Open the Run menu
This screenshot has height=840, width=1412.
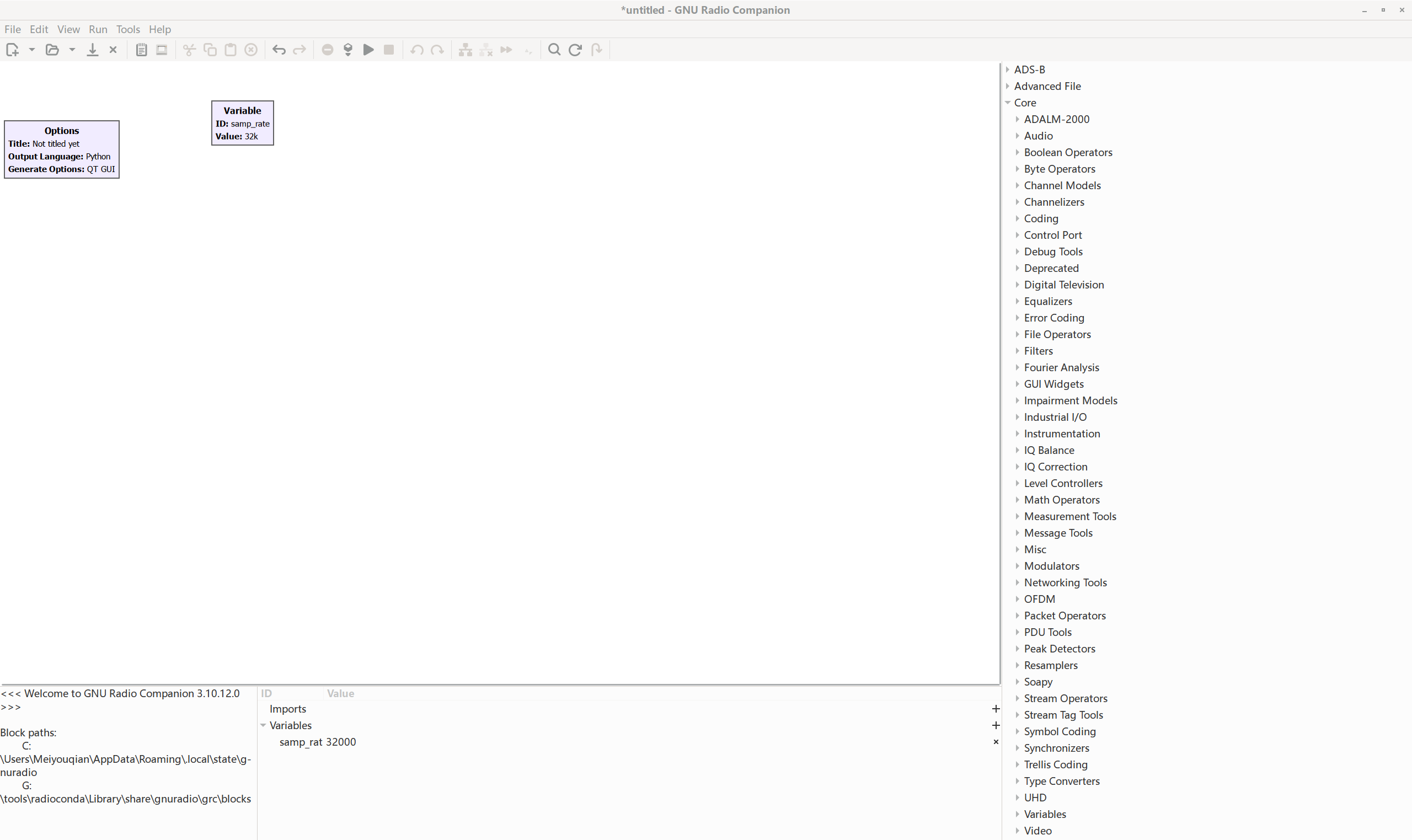coord(97,29)
